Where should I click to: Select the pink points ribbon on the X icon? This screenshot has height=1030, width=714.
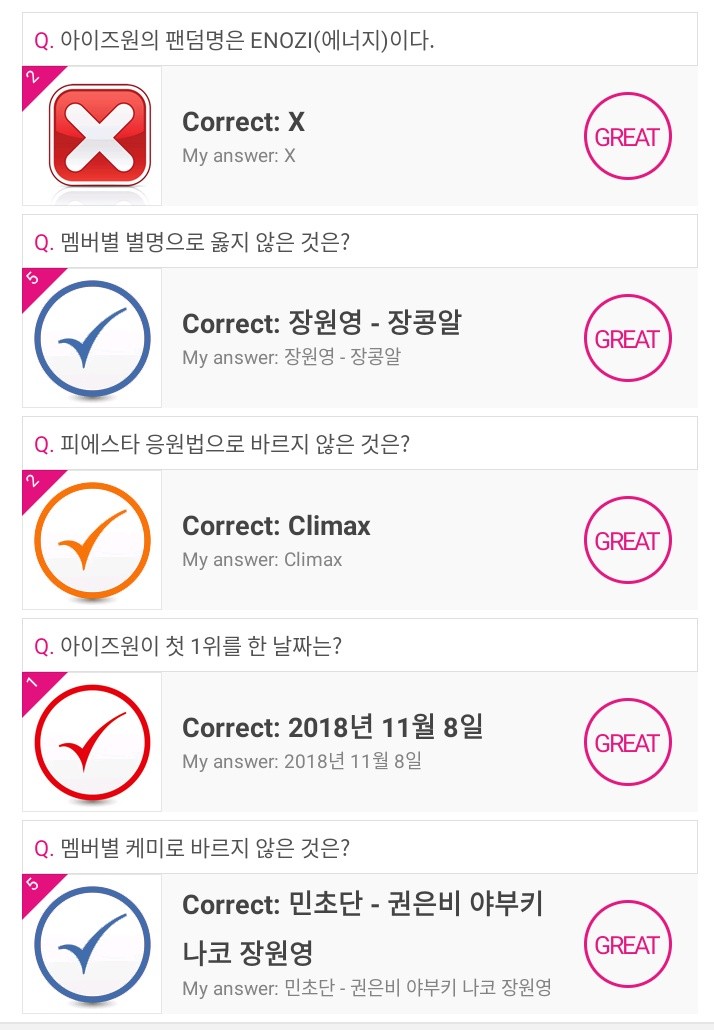34,79
